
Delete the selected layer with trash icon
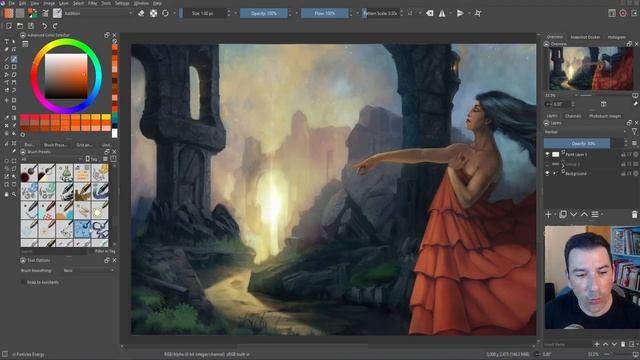click(634, 214)
